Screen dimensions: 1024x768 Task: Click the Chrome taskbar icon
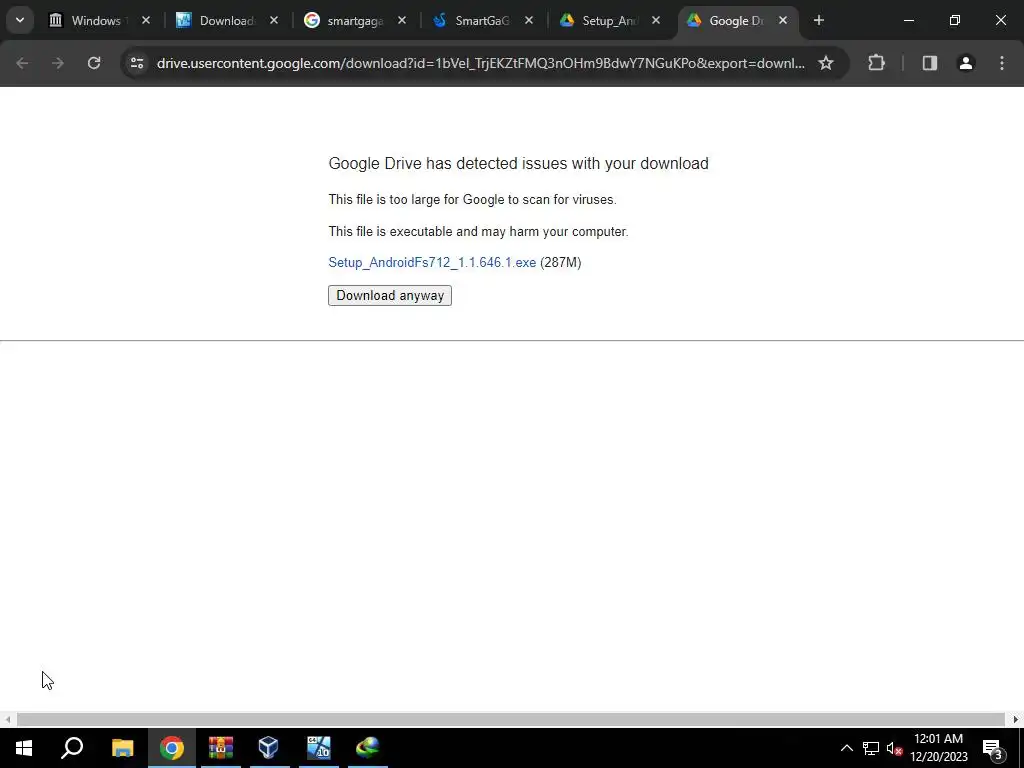[172, 748]
